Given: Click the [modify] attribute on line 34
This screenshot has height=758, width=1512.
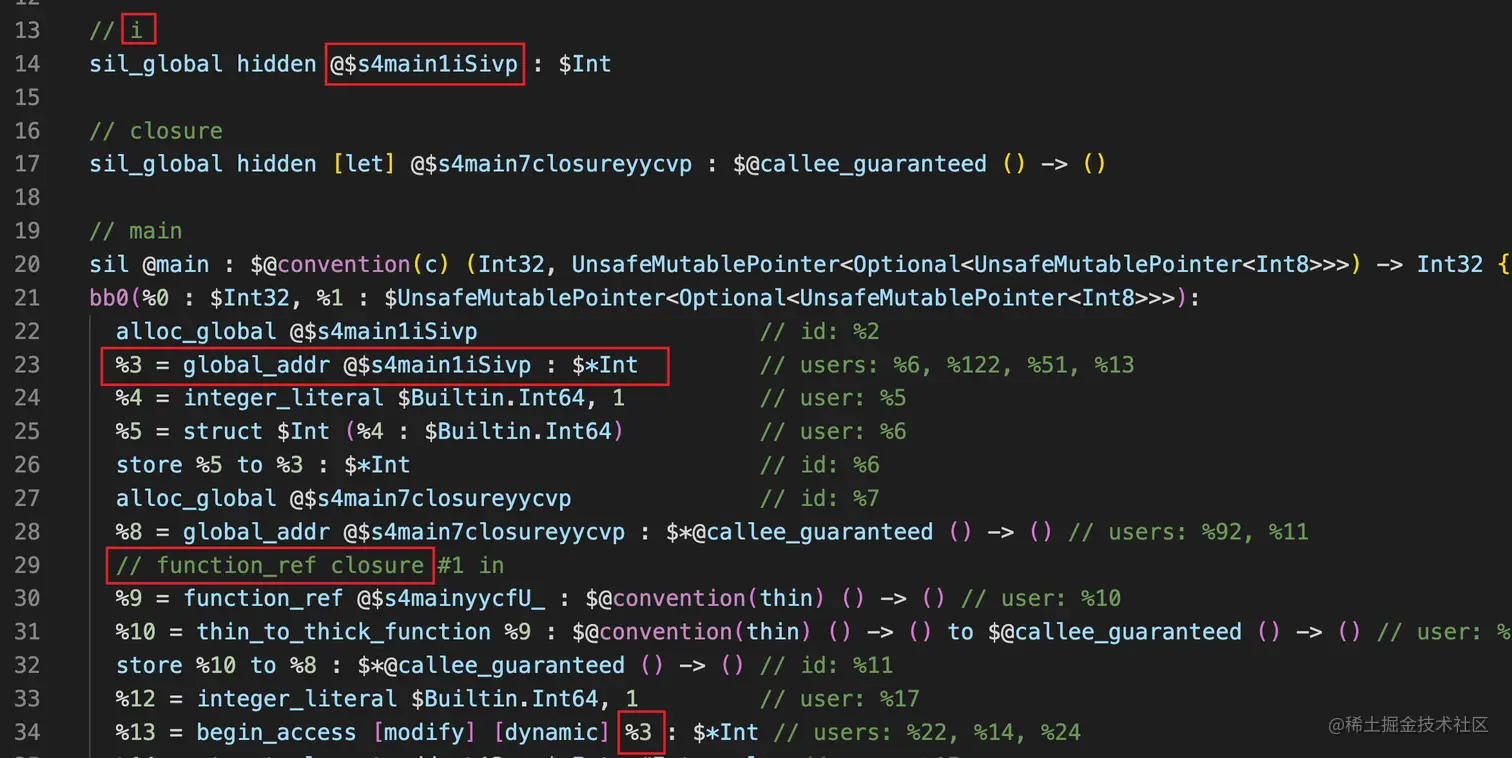Looking at the screenshot, I should coord(424,731).
